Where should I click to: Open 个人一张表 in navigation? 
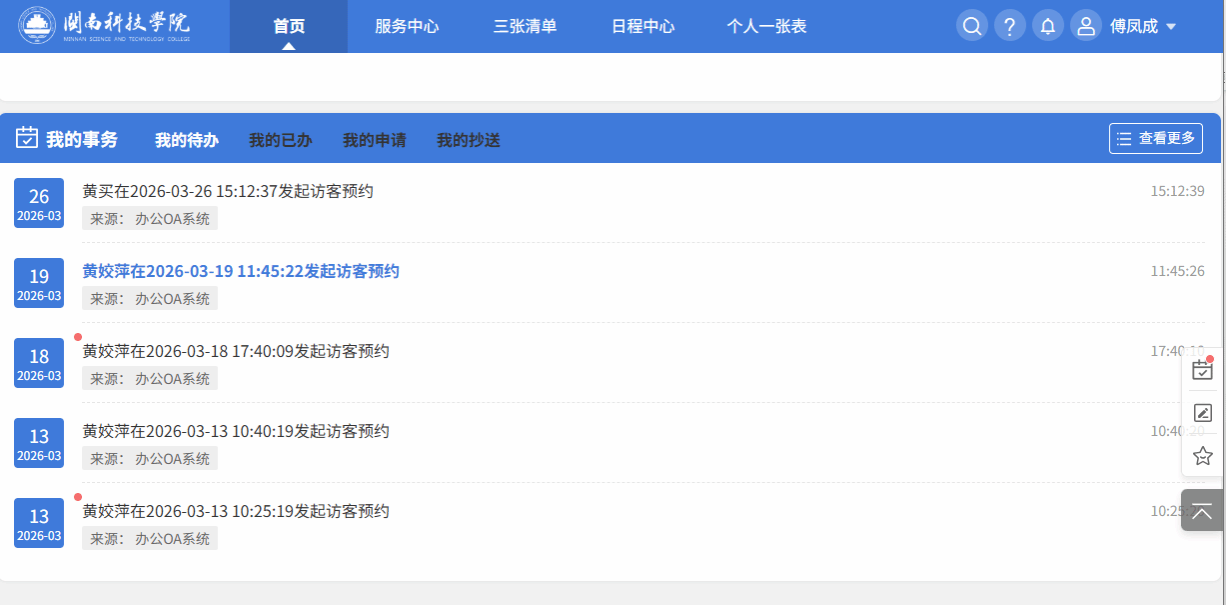(x=766, y=26)
